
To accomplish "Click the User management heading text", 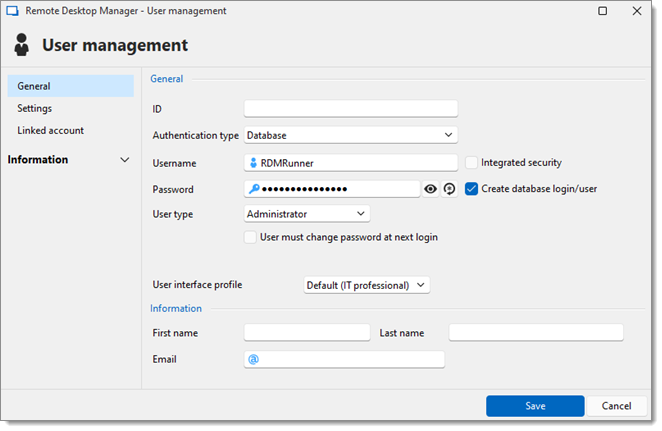I will point(115,45).
